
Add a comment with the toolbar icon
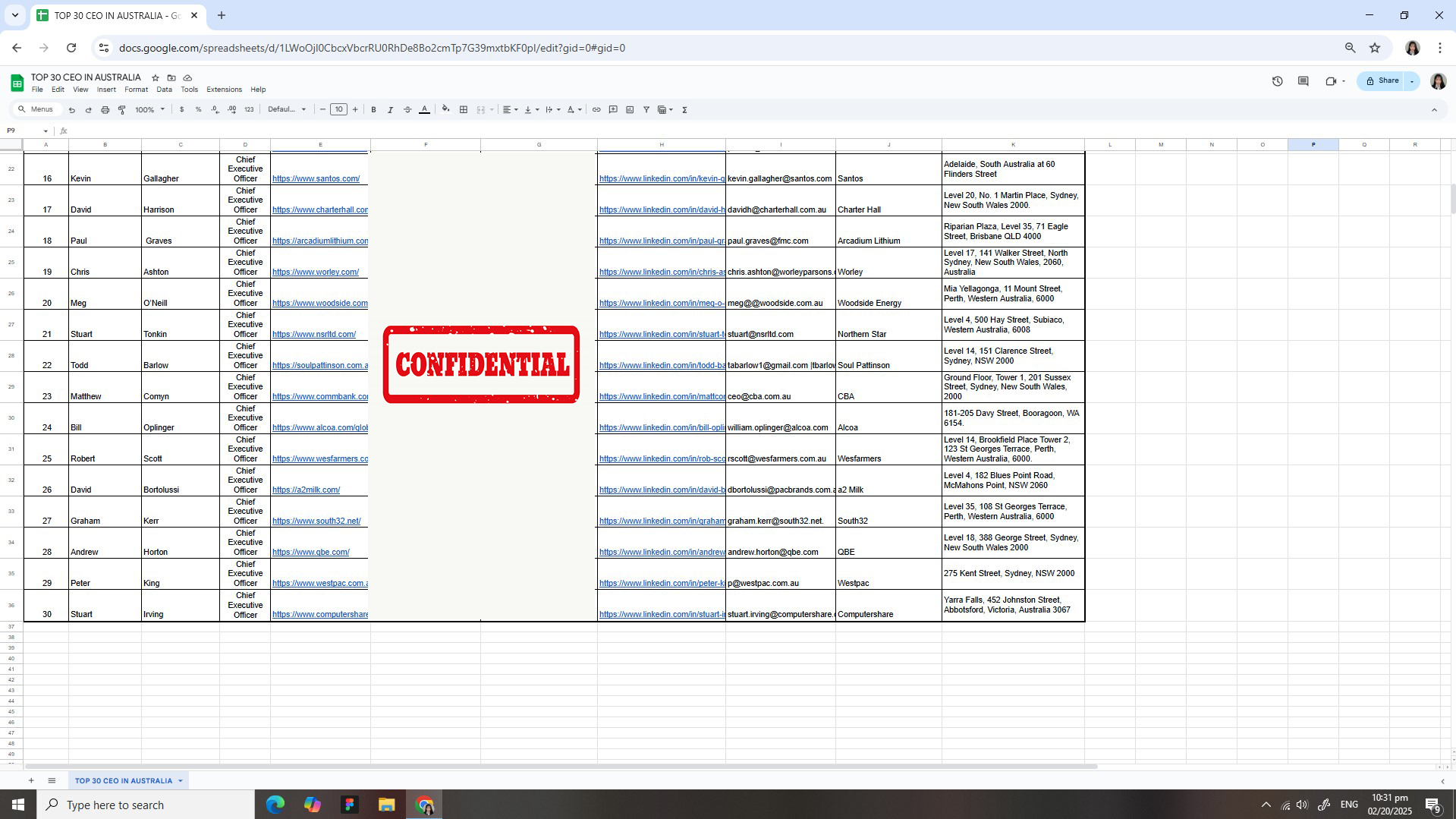pyautogui.click(x=613, y=110)
